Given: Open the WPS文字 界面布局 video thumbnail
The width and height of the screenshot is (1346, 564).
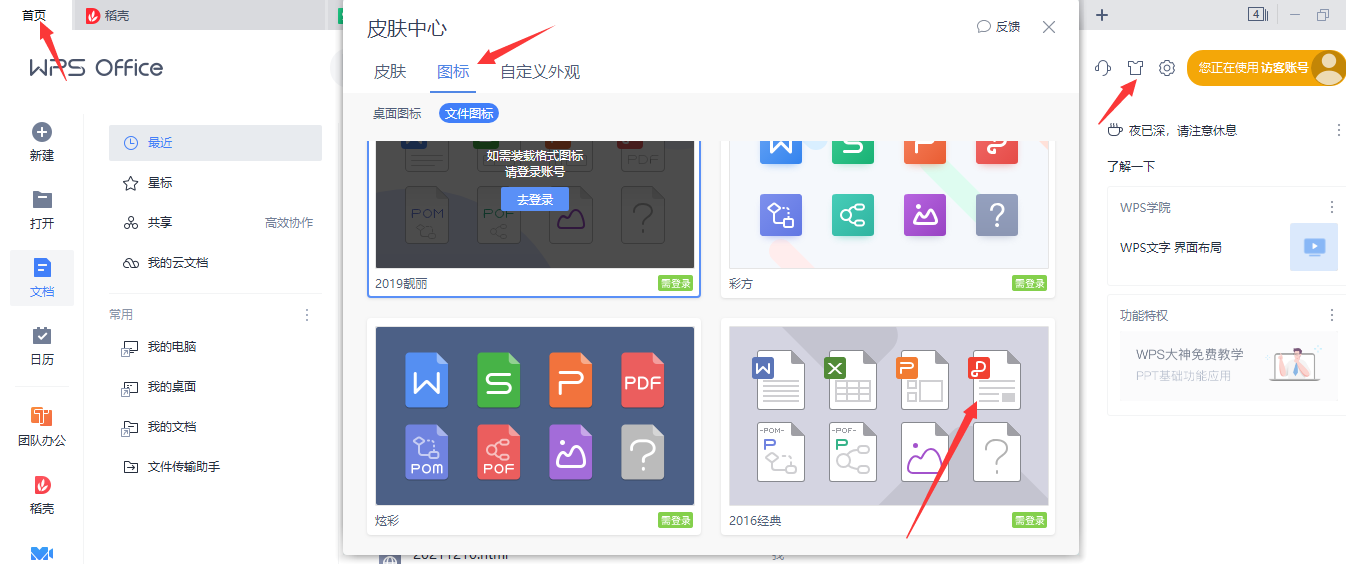Looking at the screenshot, I should [1314, 247].
